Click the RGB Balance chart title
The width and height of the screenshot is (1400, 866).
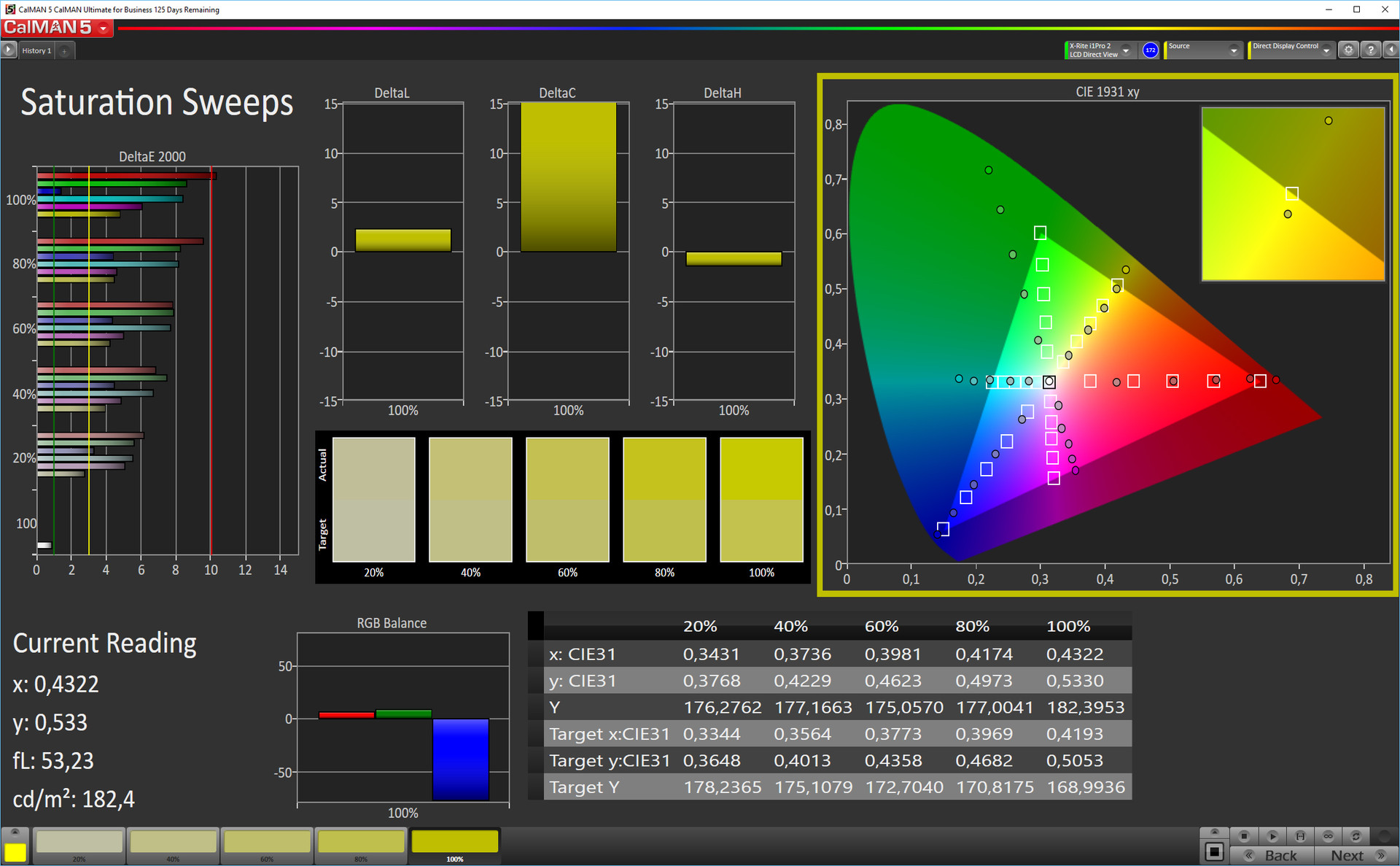(392, 623)
